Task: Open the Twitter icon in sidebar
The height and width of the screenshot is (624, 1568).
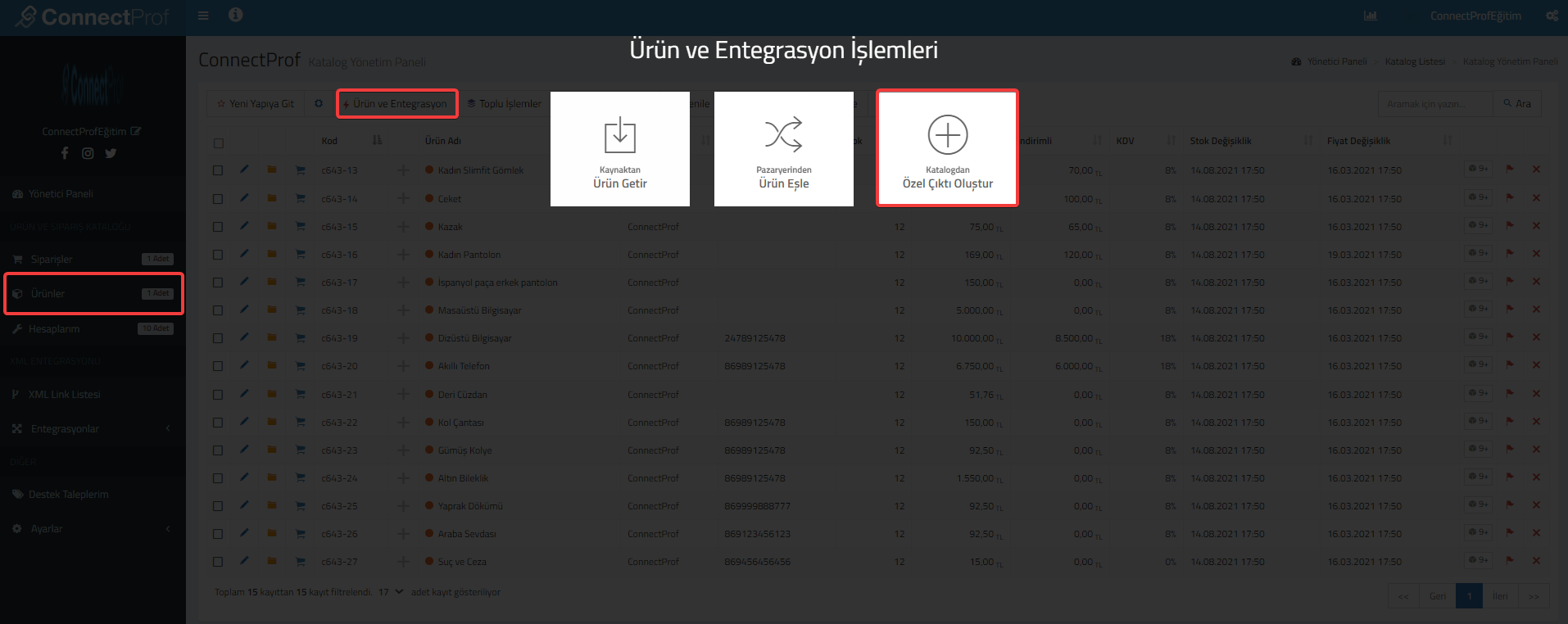Action: pos(111,153)
